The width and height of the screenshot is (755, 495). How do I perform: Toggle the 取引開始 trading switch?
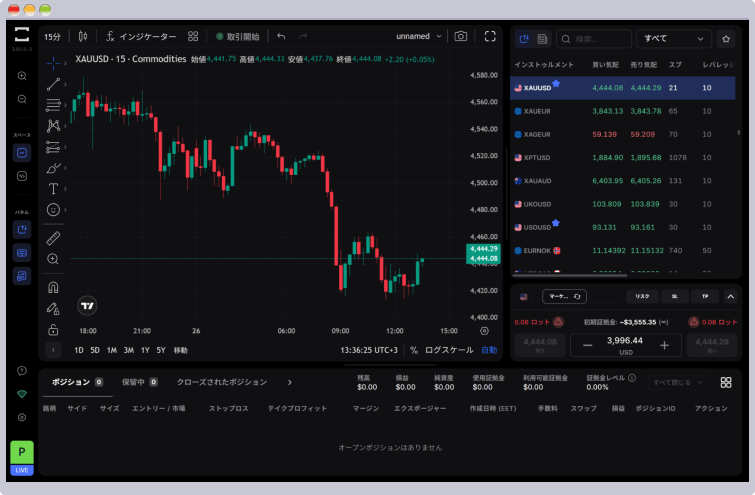coord(237,36)
